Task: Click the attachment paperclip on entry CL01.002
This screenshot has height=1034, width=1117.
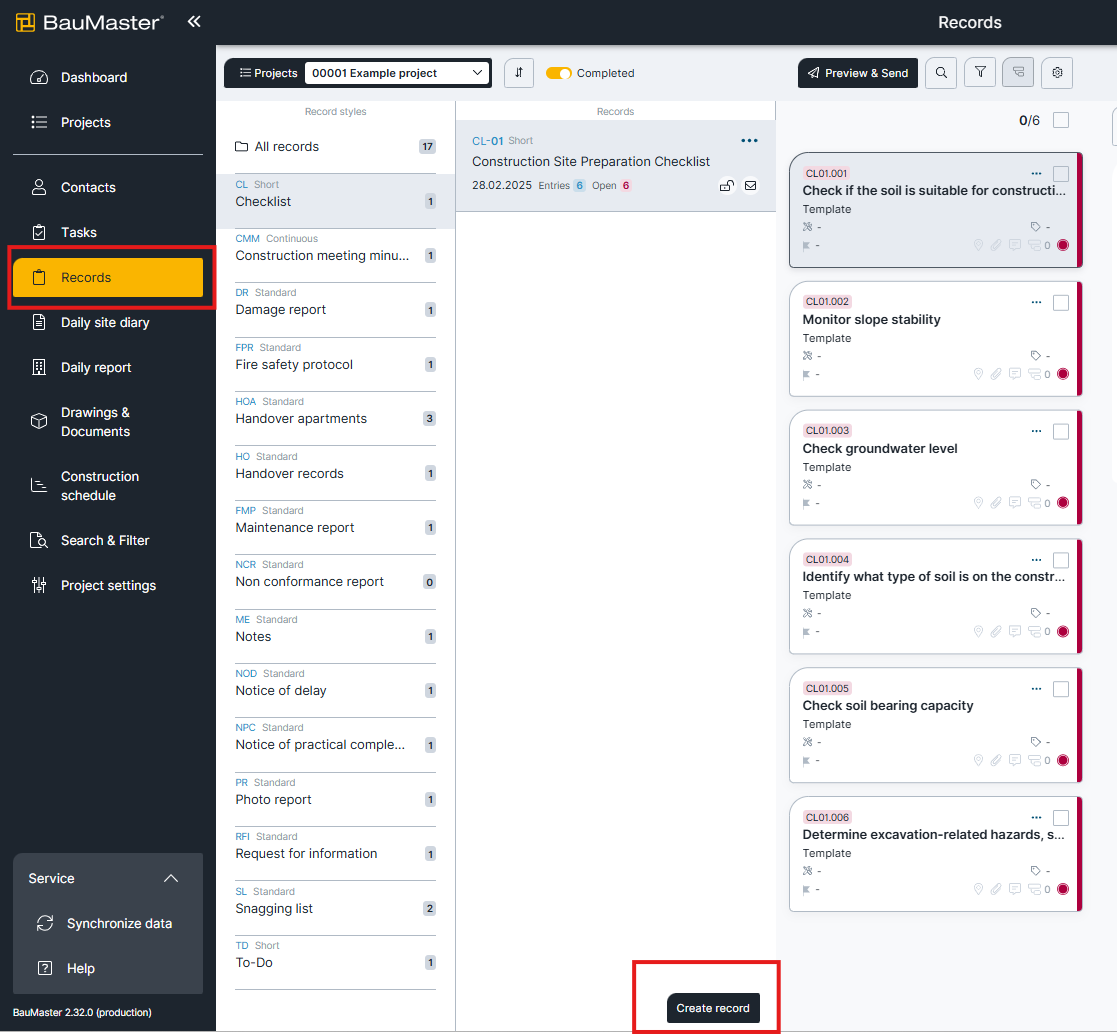Action: [996, 374]
